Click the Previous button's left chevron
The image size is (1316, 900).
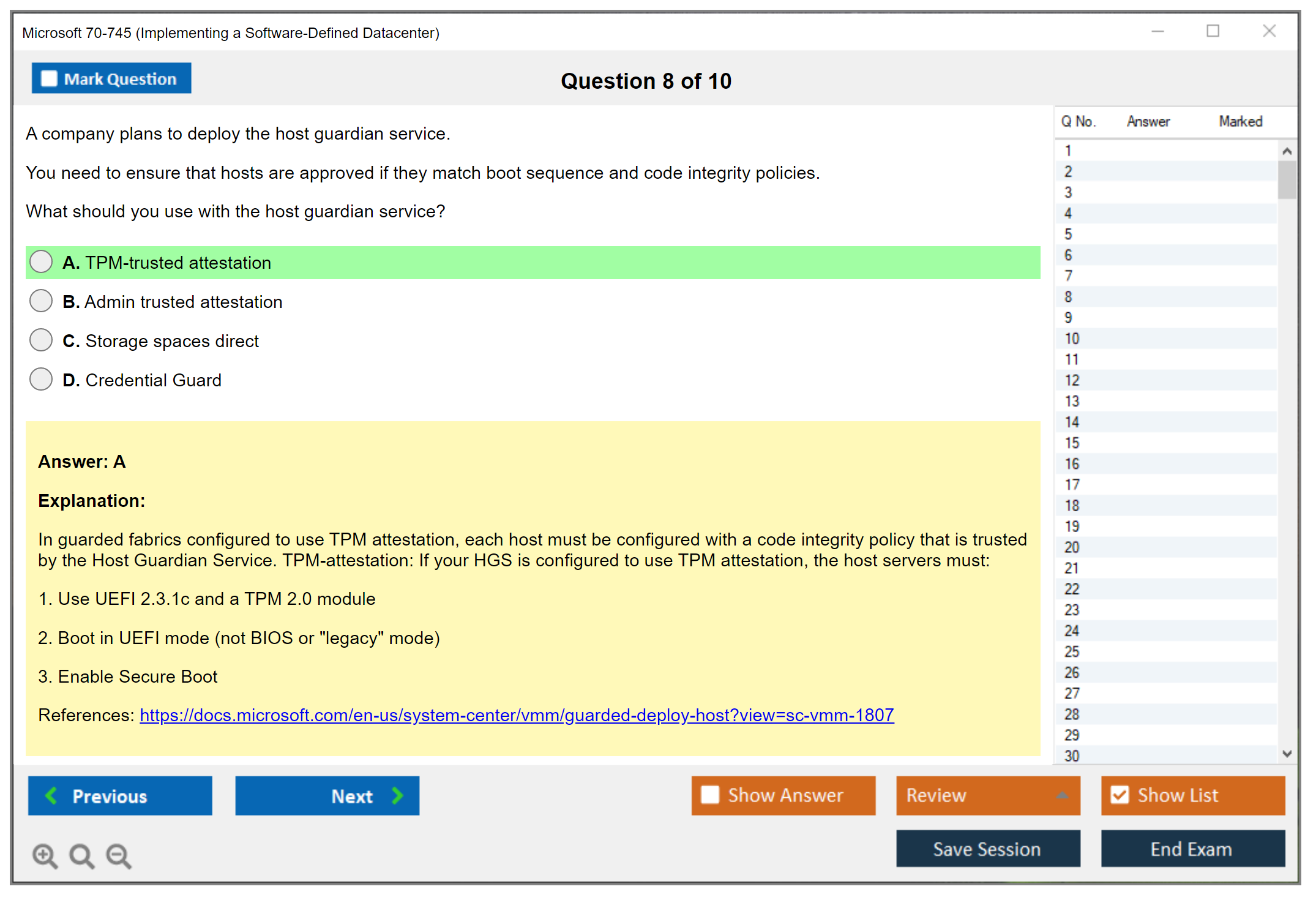51,795
